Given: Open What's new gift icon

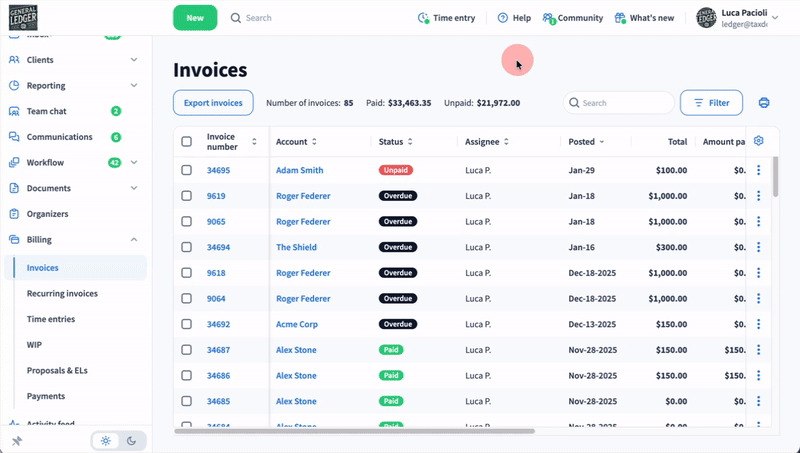Looking at the screenshot, I should [620, 18].
